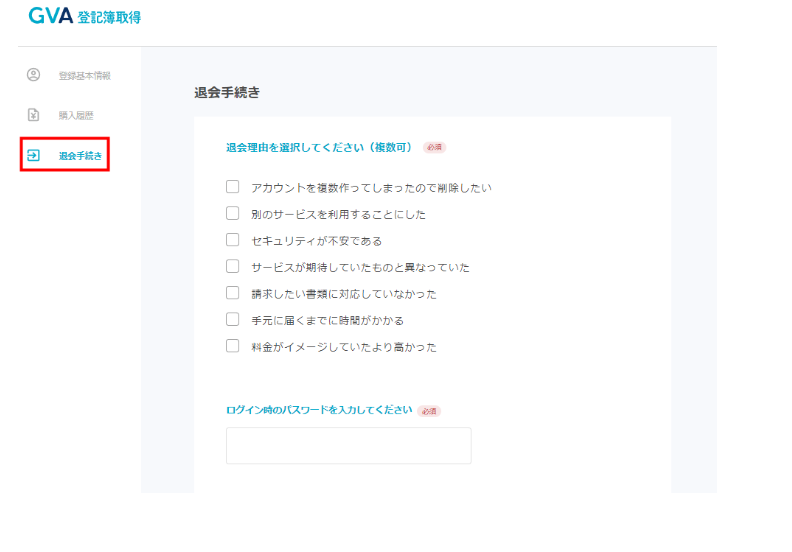The width and height of the screenshot is (792, 552).
Task: Click the 退会理由を選択してください section label
Action: point(319,147)
